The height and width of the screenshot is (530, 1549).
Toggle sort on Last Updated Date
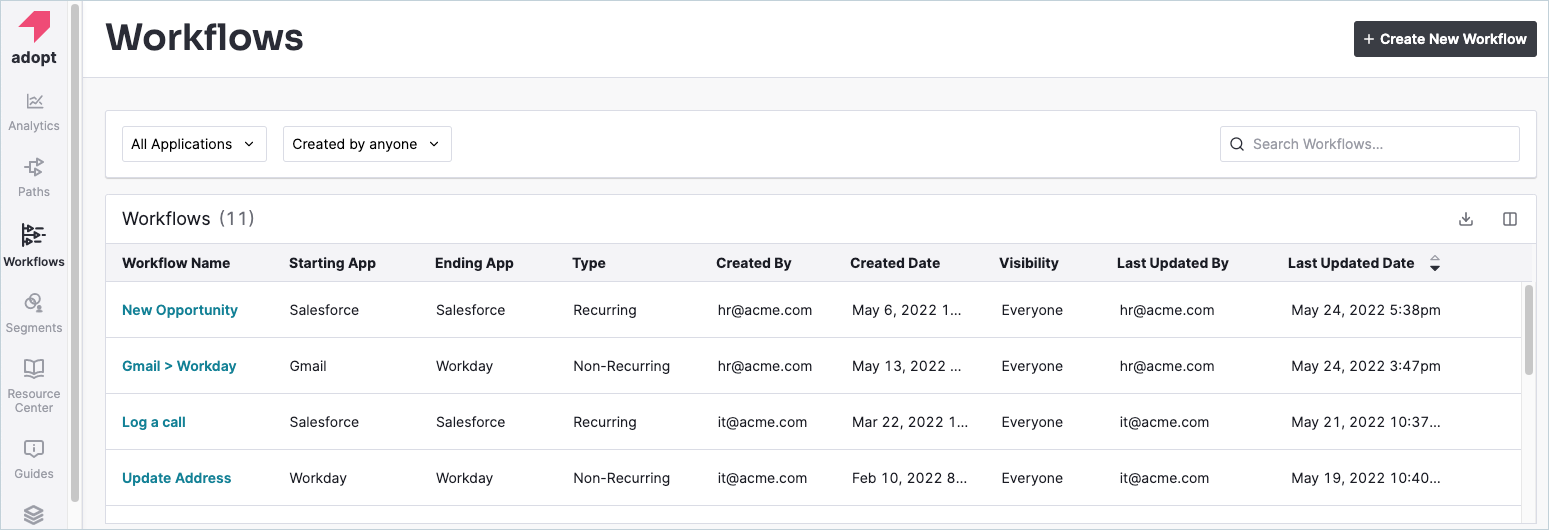[x=1435, y=264]
